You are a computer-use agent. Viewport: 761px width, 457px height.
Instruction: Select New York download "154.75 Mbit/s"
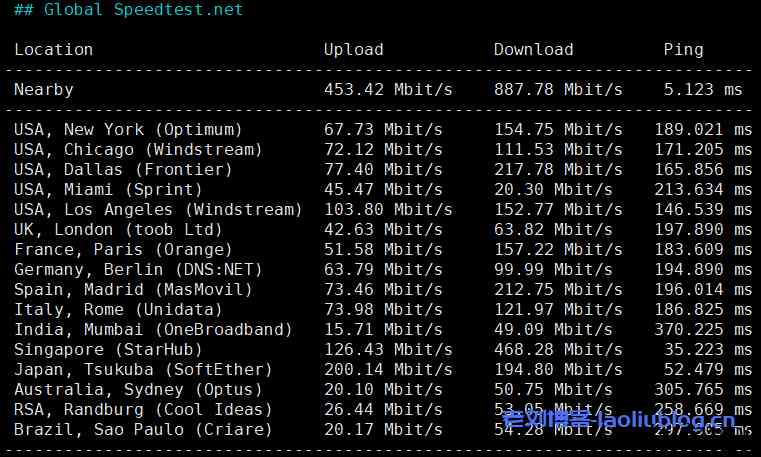(x=558, y=130)
